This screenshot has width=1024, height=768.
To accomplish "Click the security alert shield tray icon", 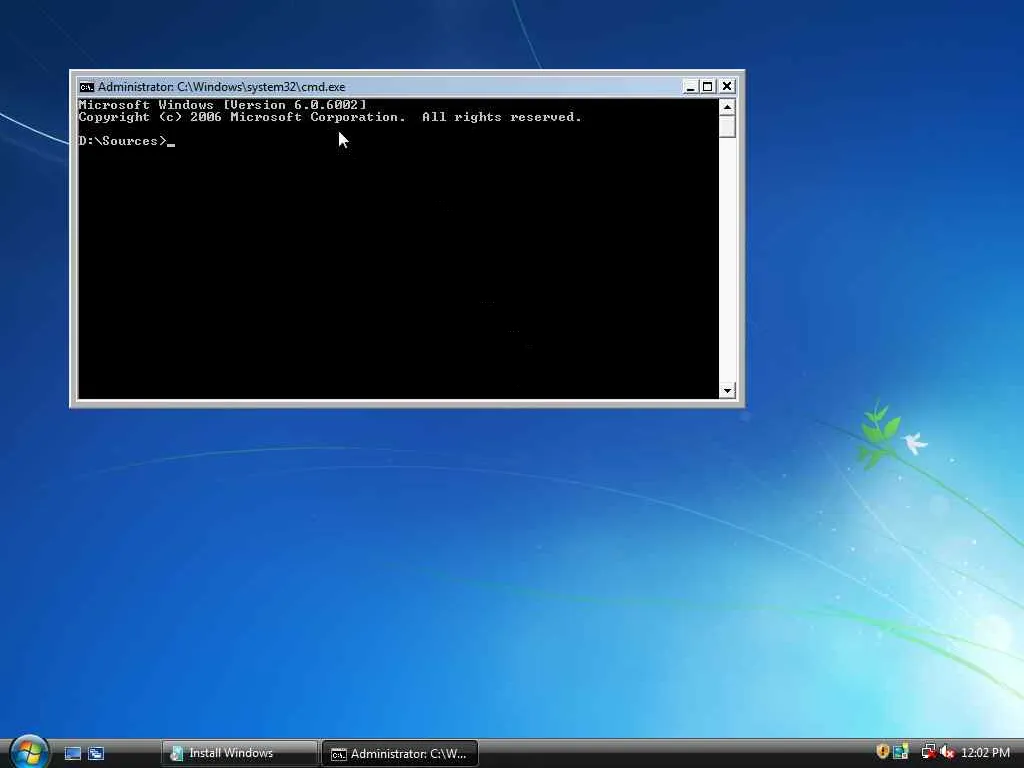I will (882, 752).
